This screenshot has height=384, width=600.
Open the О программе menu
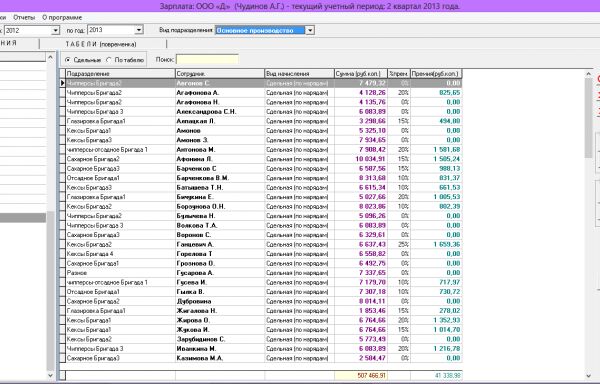coord(62,18)
